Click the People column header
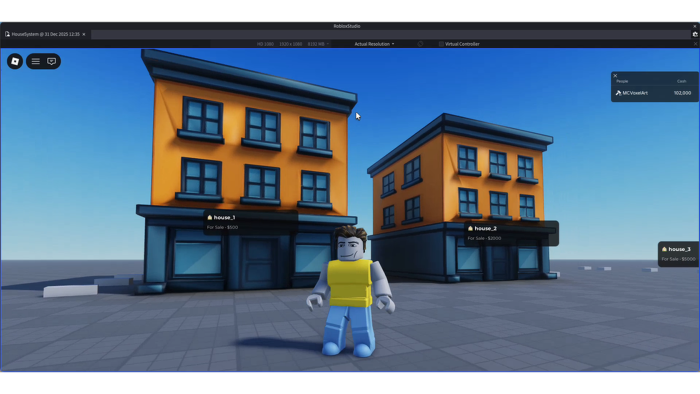Image resolution: width=700 pixels, height=394 pixels. 622,81
